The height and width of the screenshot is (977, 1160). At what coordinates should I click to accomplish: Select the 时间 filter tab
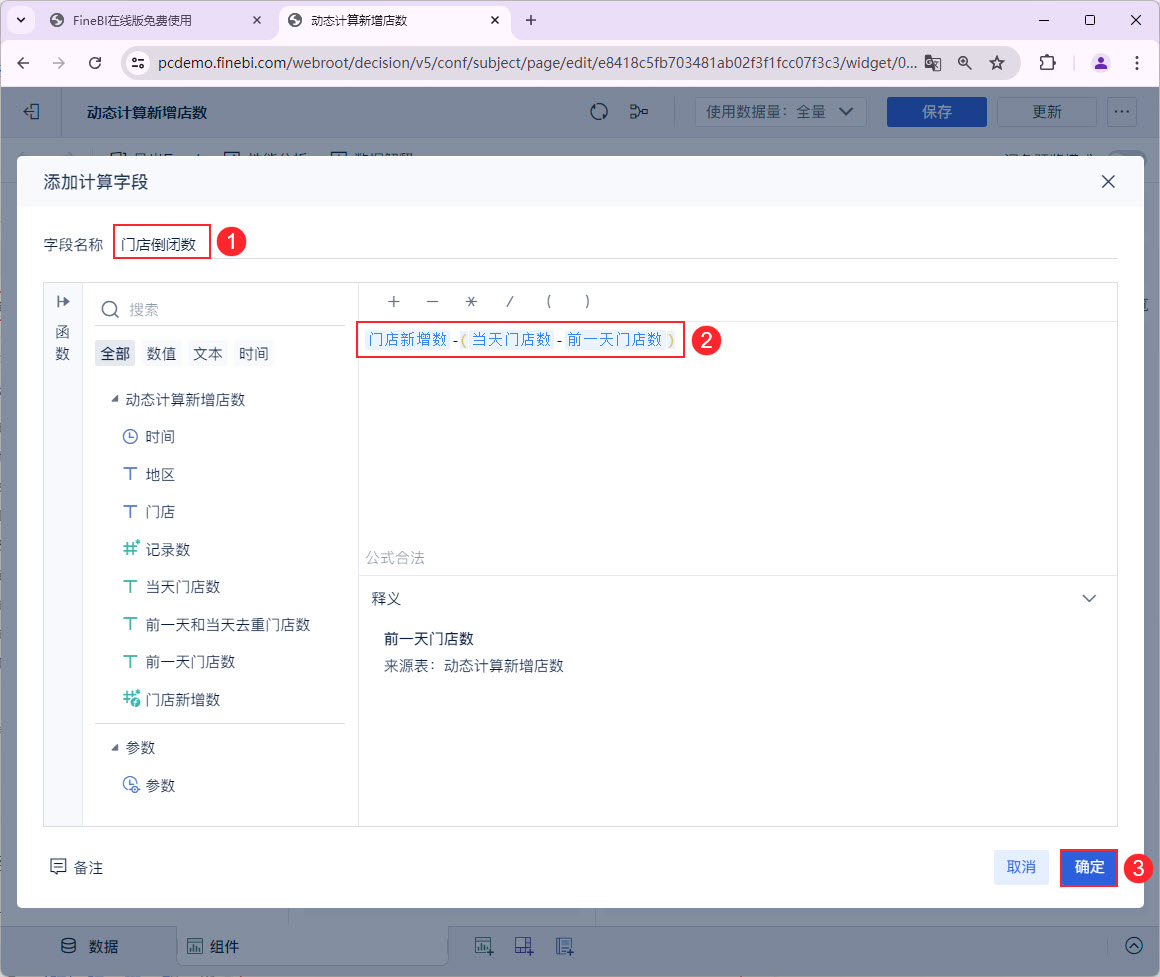(x=253, y=354)
